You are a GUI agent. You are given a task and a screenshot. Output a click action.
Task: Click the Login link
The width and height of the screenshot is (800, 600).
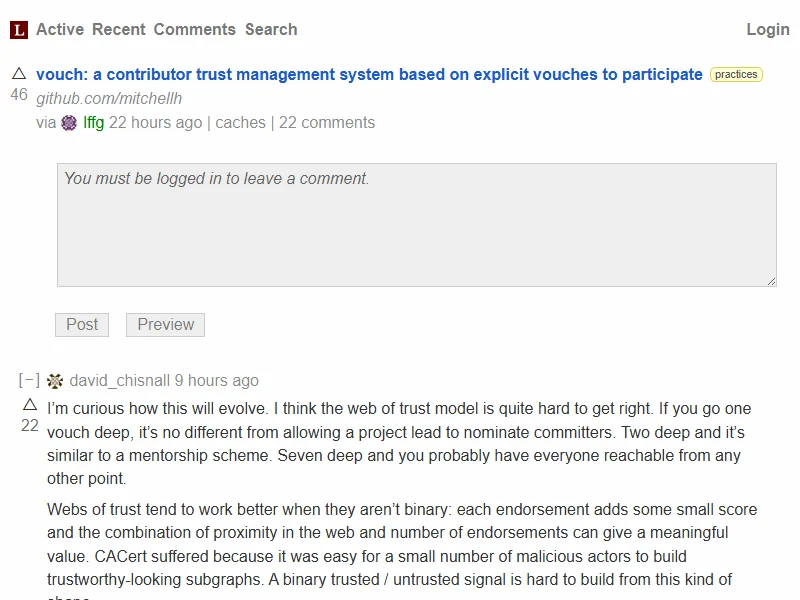[767, 30]
